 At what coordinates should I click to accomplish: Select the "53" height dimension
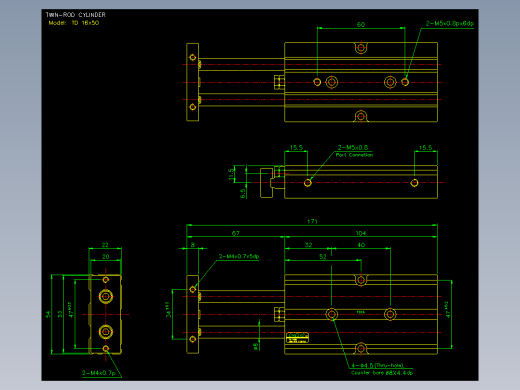click(60, 314)
